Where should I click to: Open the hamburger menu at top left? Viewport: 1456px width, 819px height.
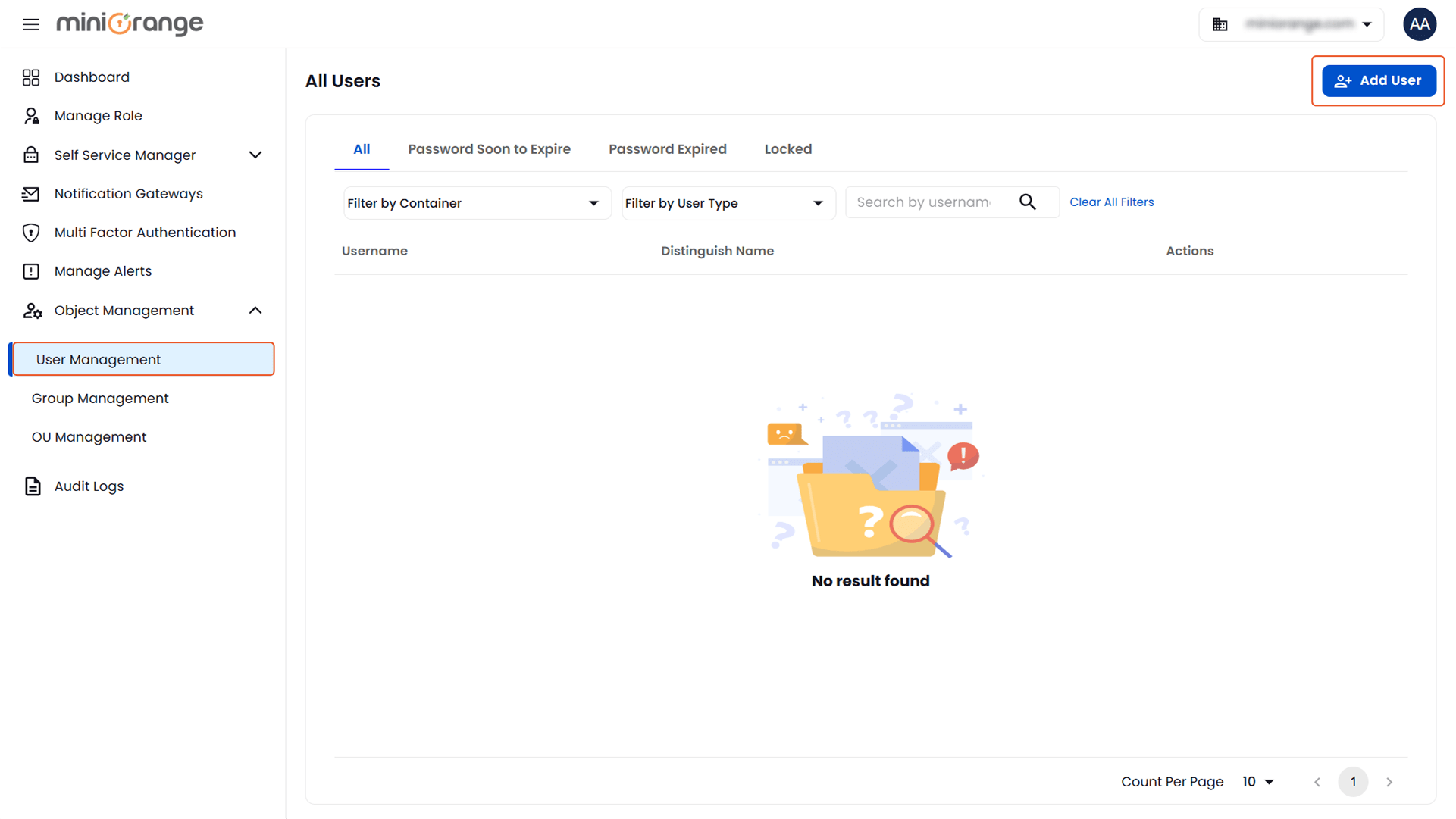coord(30,23)
